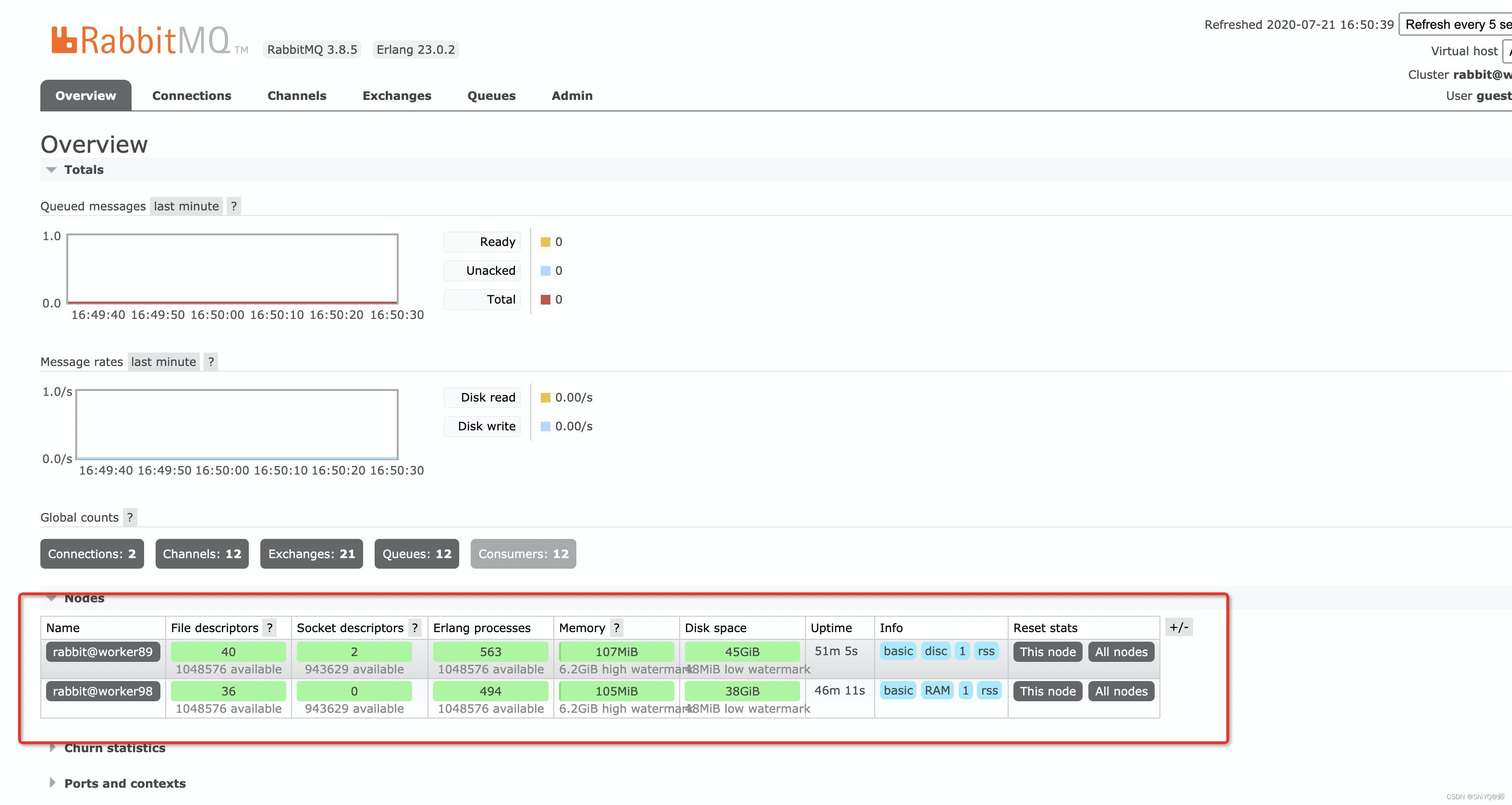Click the RAM tag on worker98
1512x805 pixels.
[x=937, y=690]
